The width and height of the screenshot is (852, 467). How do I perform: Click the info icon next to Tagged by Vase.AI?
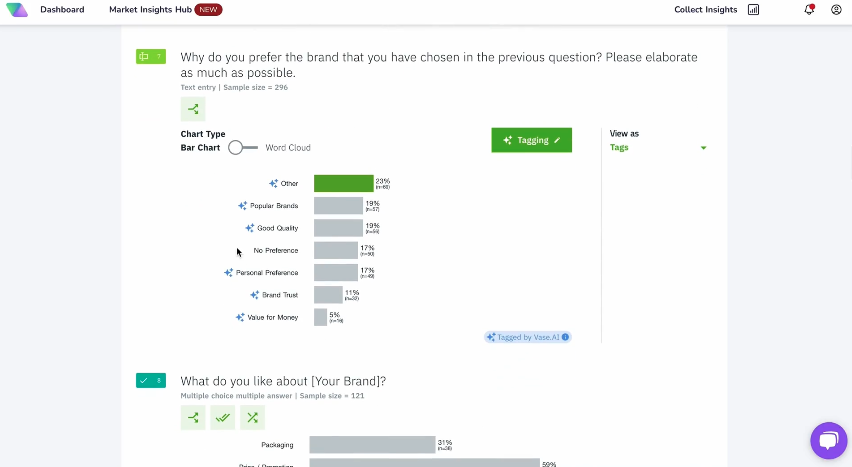click(566, 338)
